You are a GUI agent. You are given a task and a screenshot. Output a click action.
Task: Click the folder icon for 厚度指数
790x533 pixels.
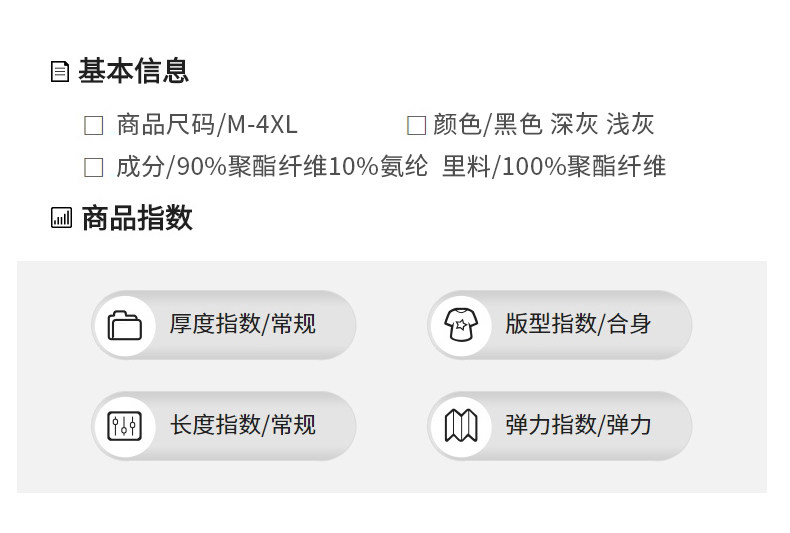point(125,325)
